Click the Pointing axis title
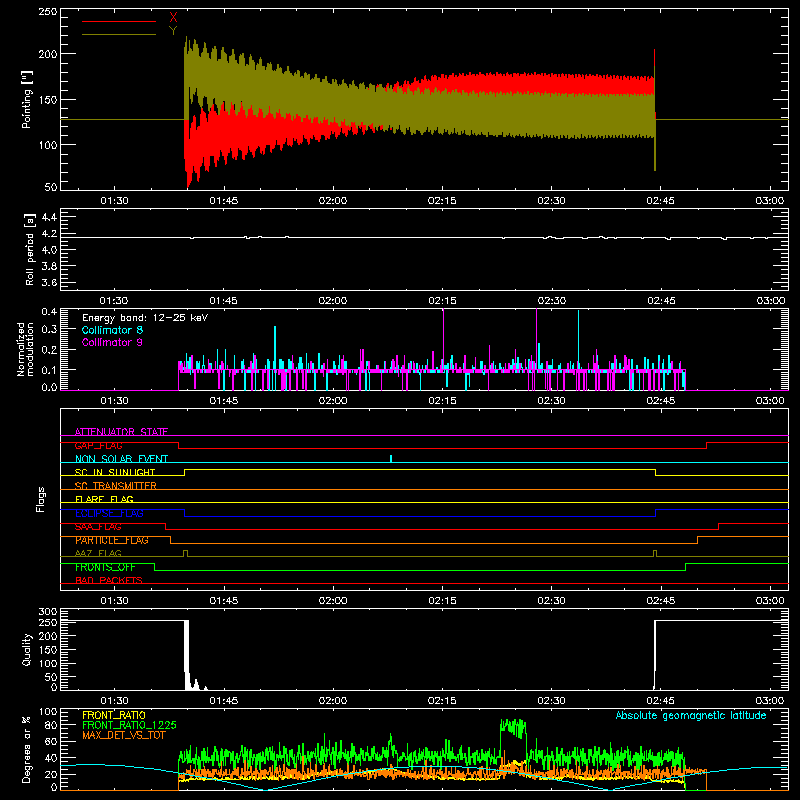The width and height of the screenshot is (800, 800). pos(27,100)
